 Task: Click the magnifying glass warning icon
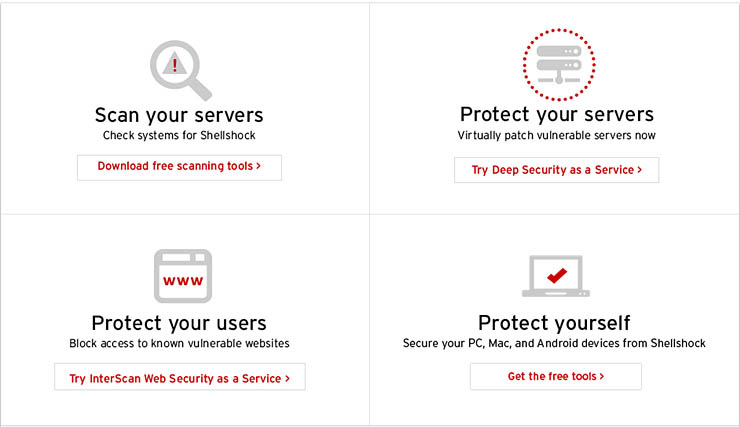[x=179, y=68]
